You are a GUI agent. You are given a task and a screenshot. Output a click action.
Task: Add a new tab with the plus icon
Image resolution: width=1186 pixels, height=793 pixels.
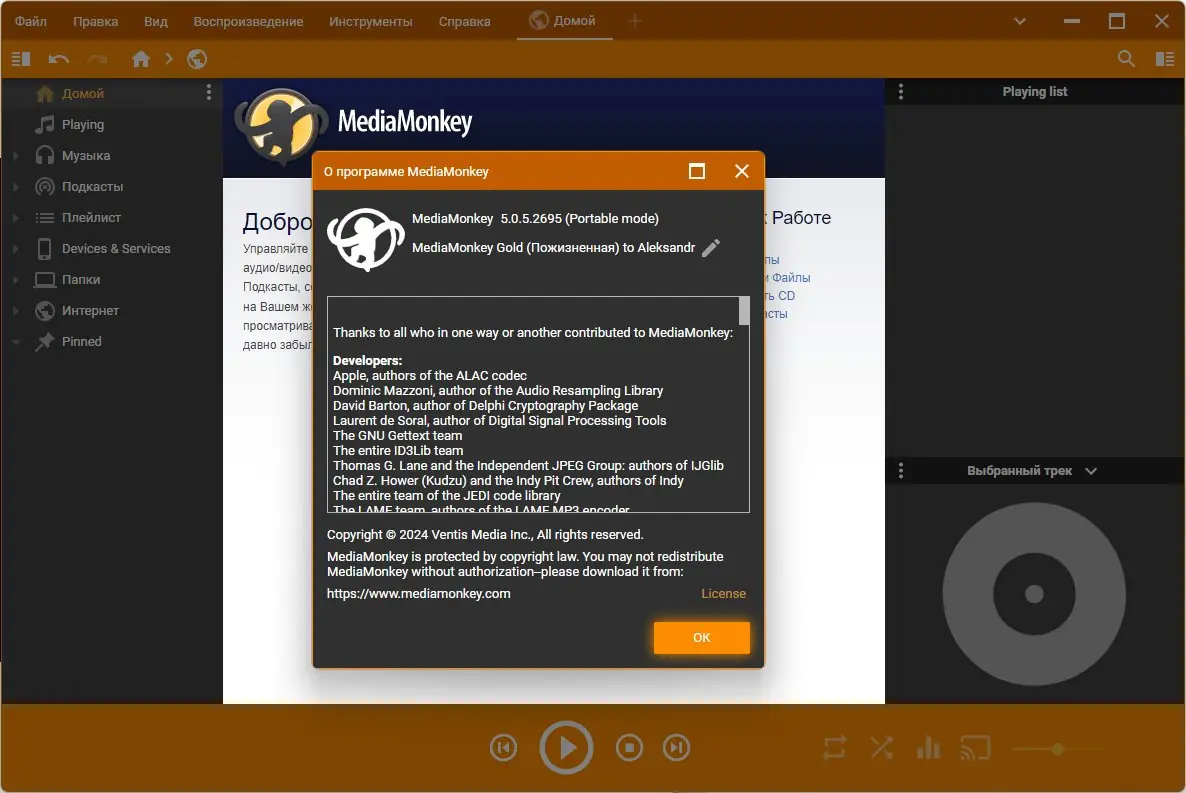point(635,21)
